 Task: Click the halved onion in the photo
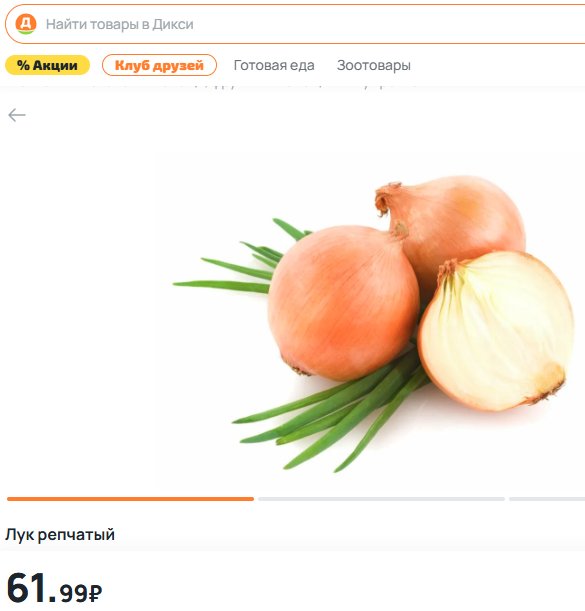(x=496, y=331)
